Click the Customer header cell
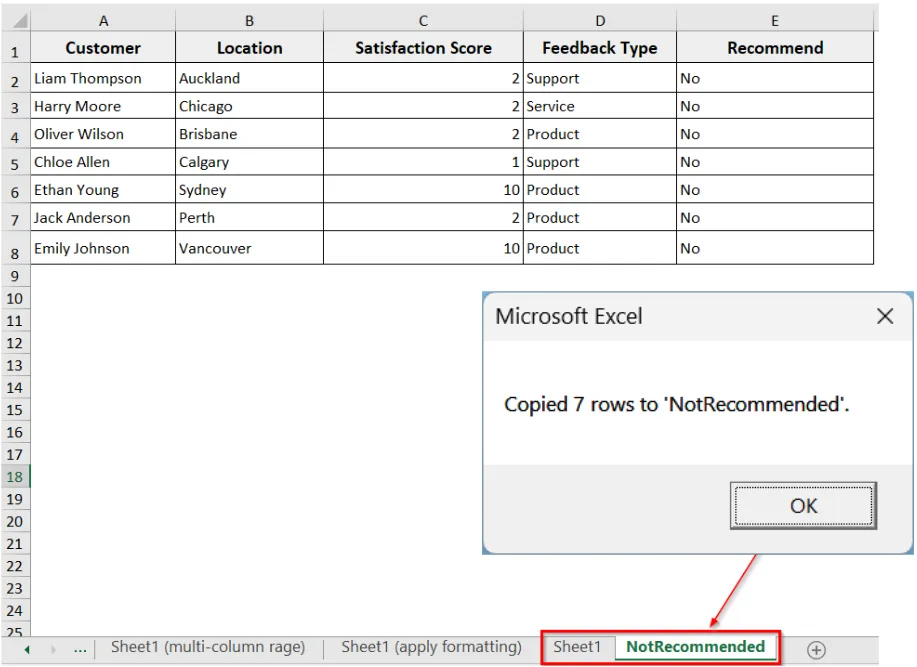 pyautogui.click(x=103, y=47)
